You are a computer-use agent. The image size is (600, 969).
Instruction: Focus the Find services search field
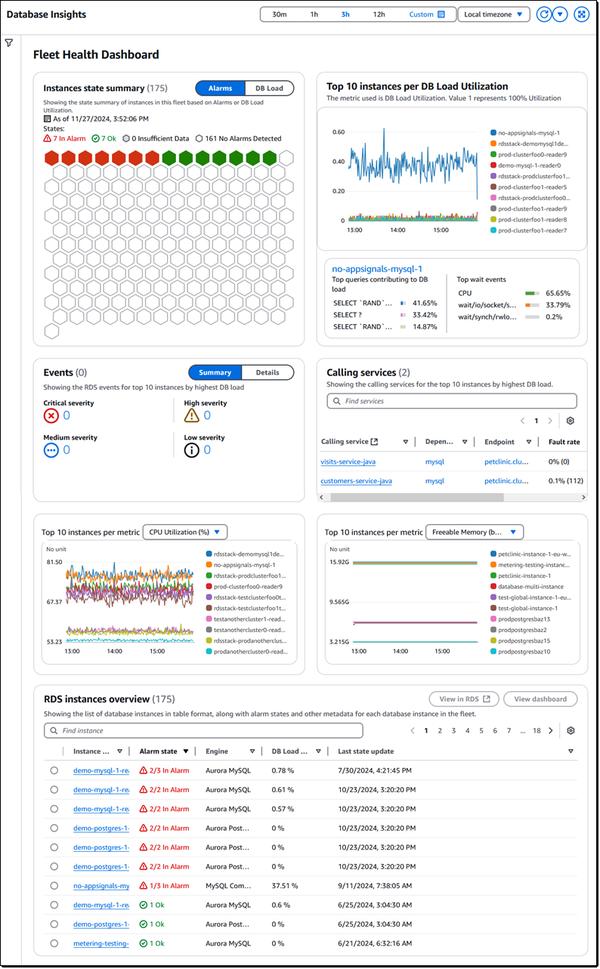[x=452, y=401]
